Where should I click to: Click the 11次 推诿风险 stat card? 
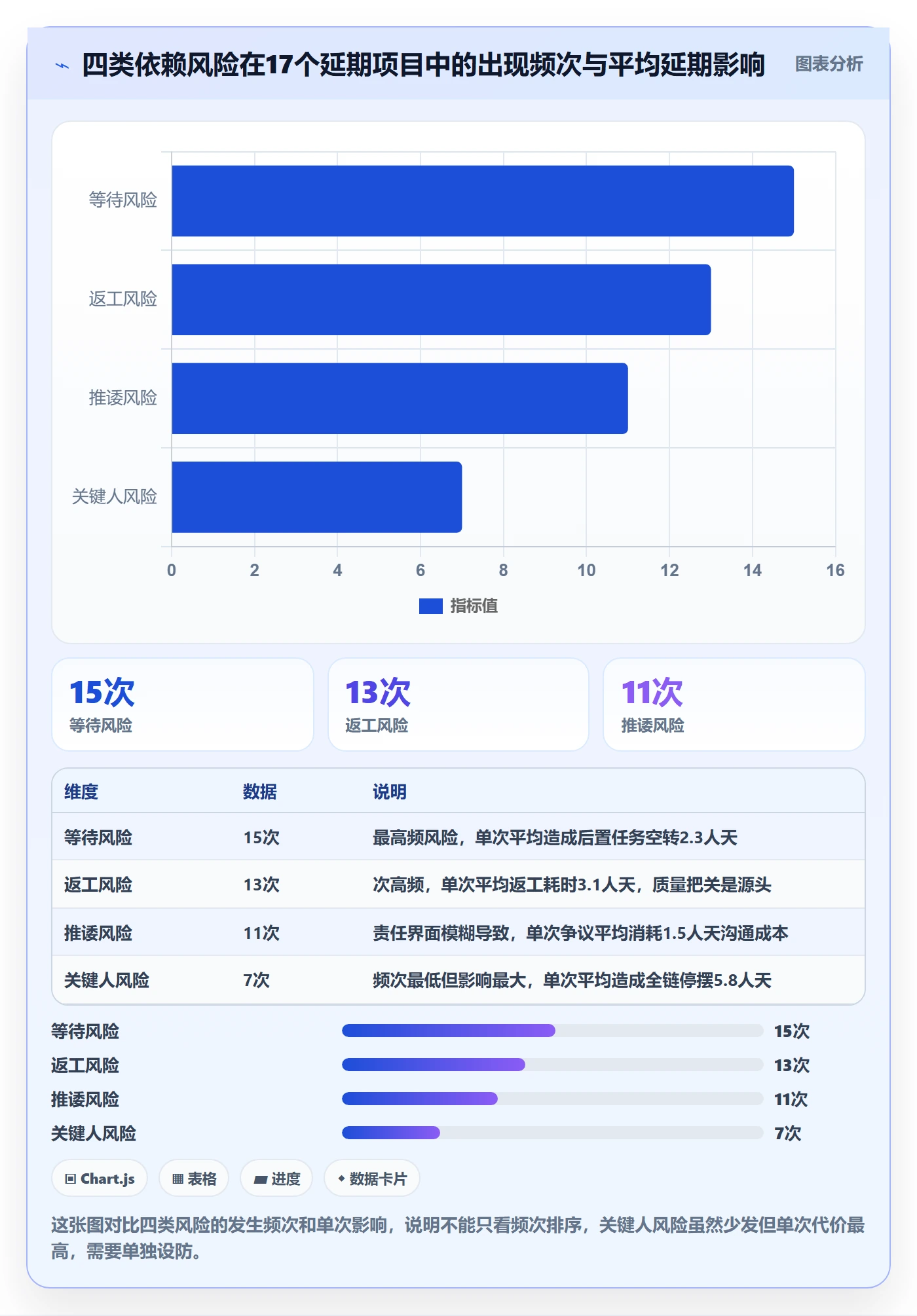point(734,704)
